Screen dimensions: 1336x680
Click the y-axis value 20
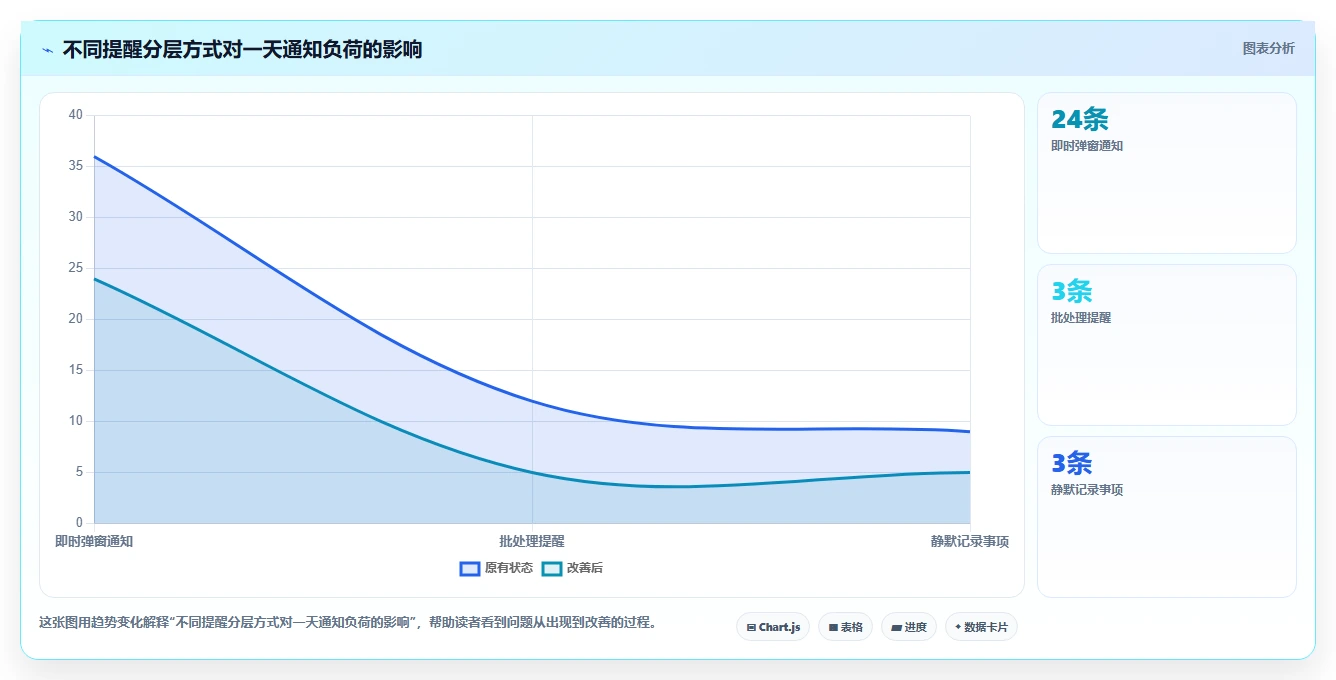(76, 319)
